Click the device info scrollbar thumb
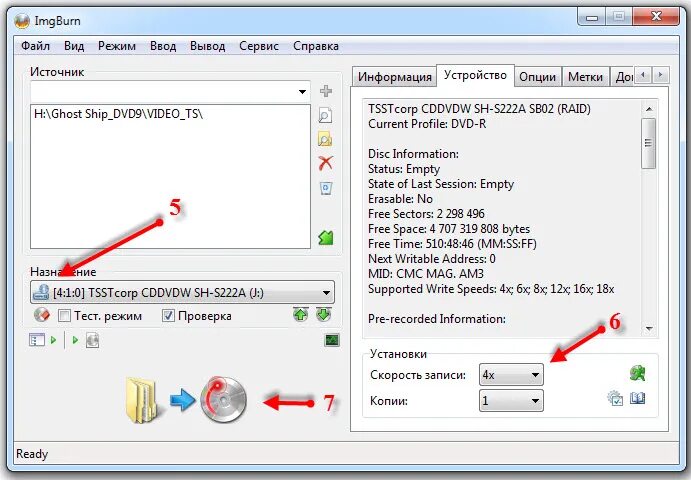 pyautogui.click(x=649, y=143)
